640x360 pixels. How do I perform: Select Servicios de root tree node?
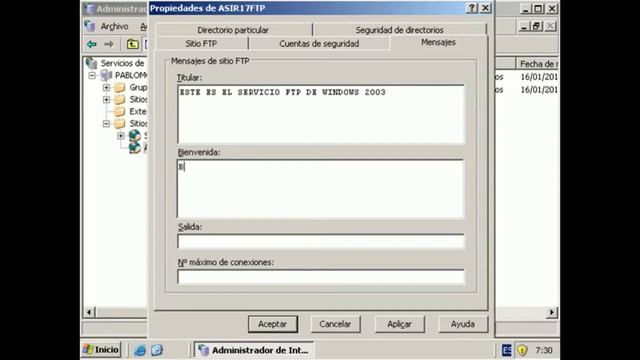122,63
